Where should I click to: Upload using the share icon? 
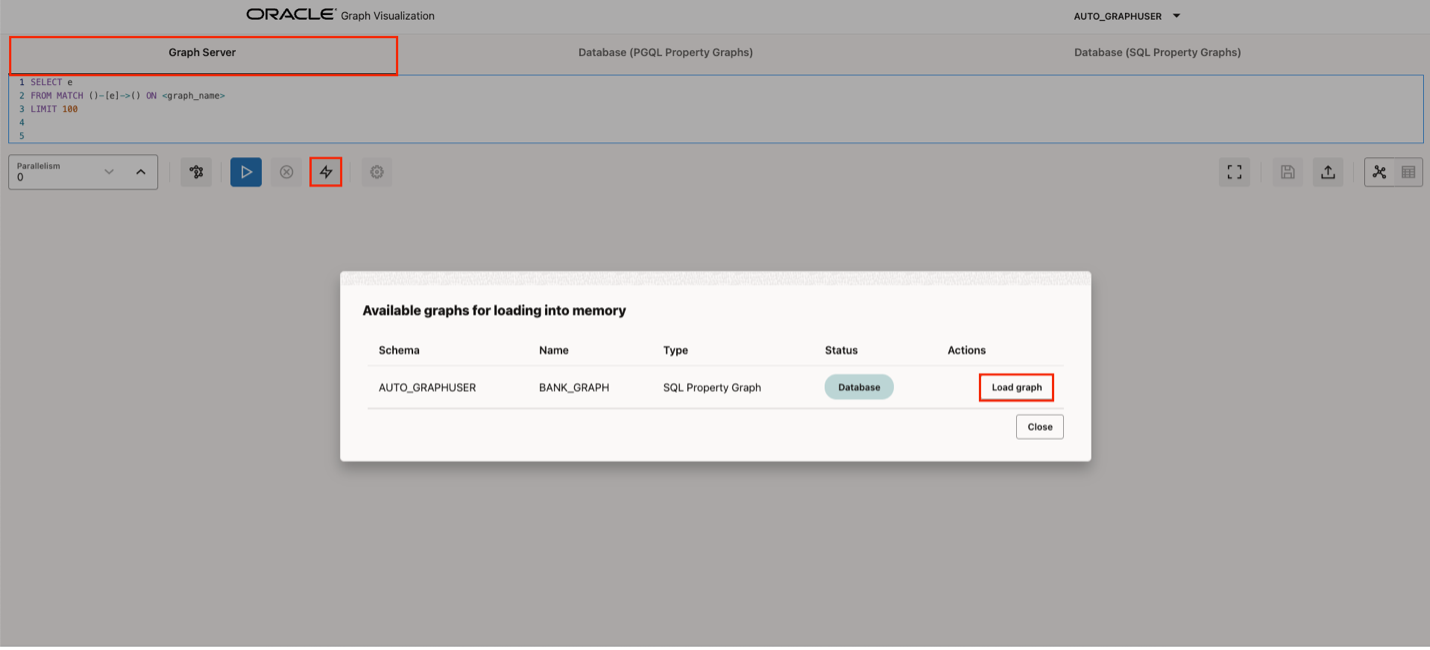(1328, 171)
